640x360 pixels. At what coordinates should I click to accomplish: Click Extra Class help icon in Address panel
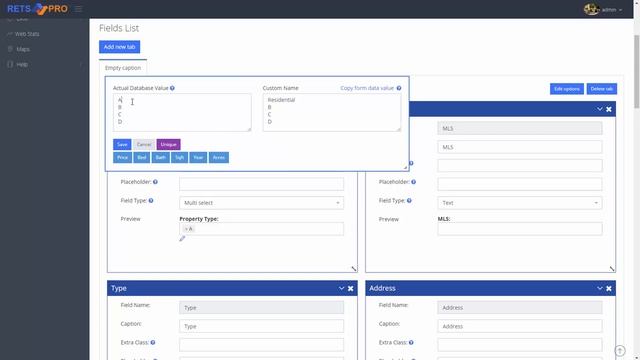[411, 342]
